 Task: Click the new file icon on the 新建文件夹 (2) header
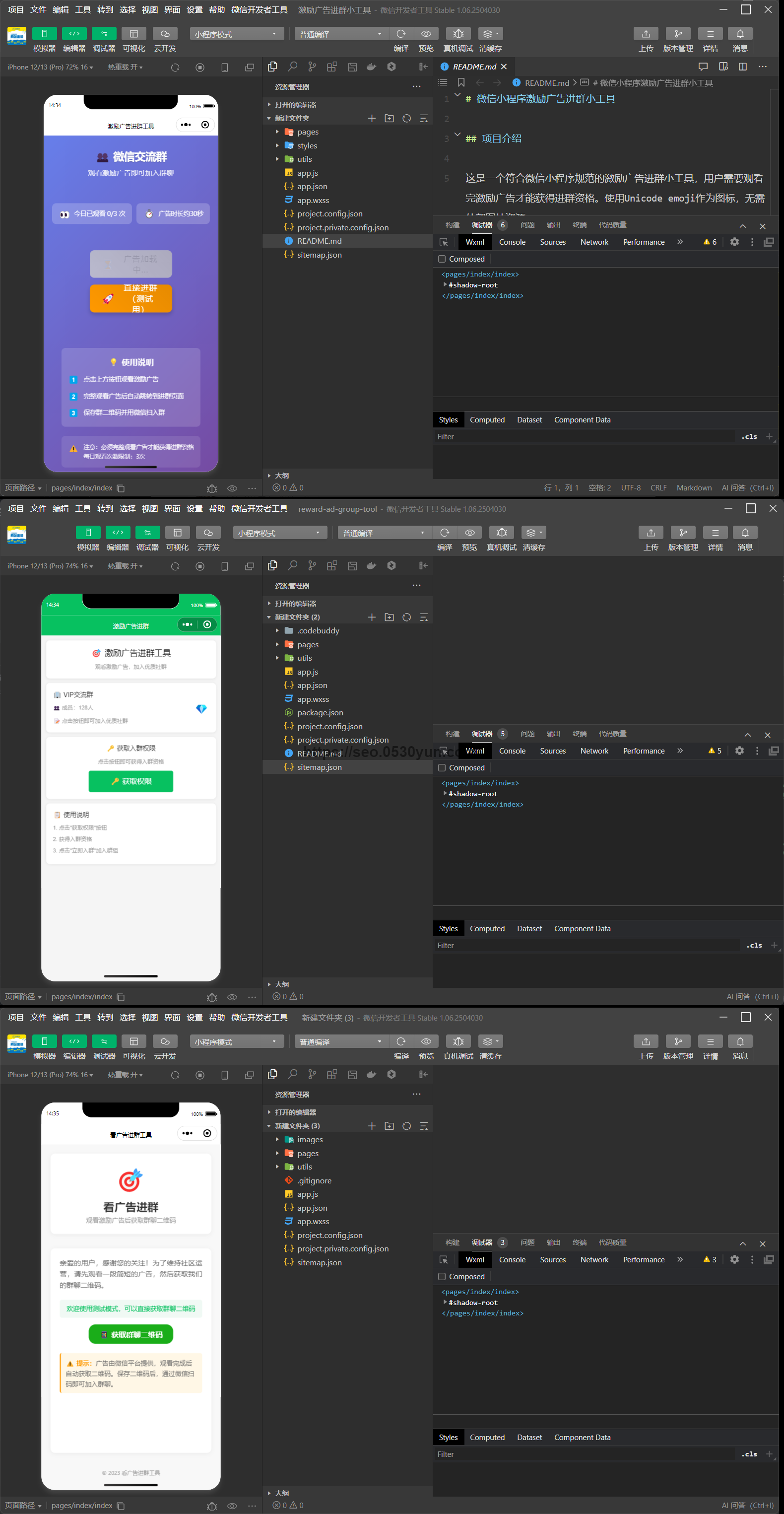[x=372, y=617]
